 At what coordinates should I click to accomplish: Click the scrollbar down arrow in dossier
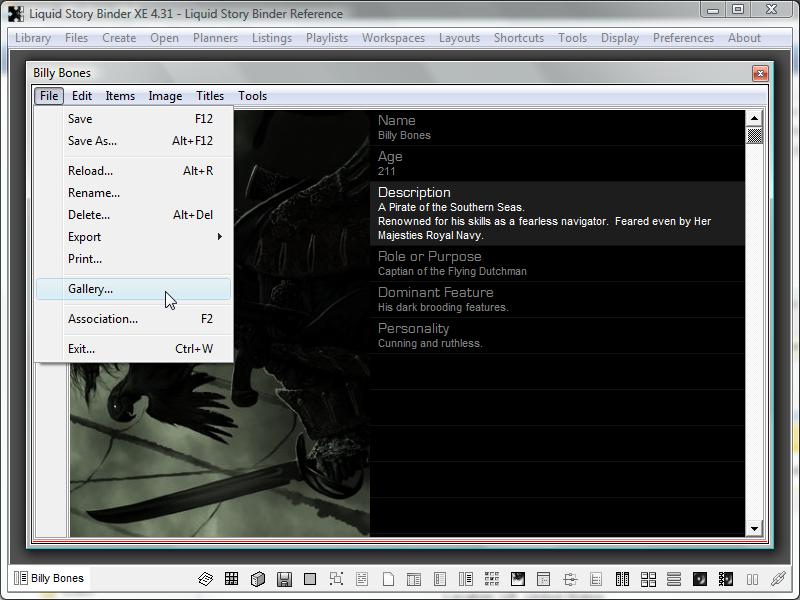coord(755,528)
